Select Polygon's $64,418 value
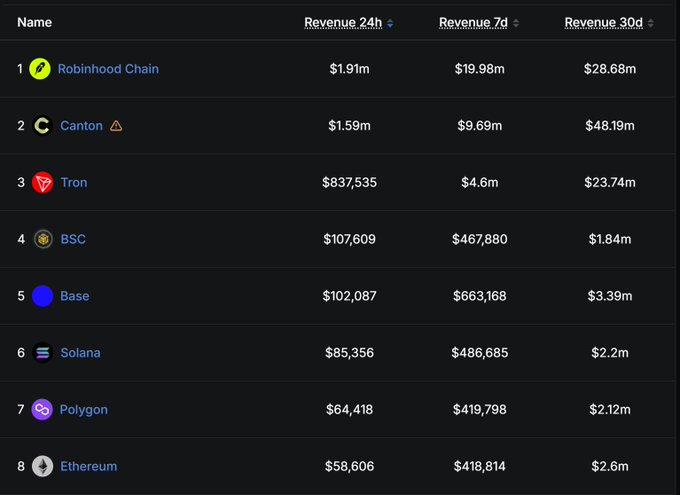Image resolution: width=680 pixels, height=495 pixels. 350,410
